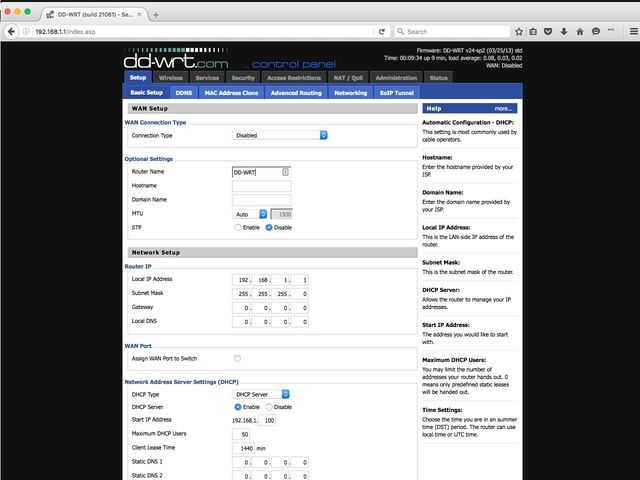Screen dimensions: 640x480
Task: Open a new tab with the plus button
Action: (x=156, y=15)
